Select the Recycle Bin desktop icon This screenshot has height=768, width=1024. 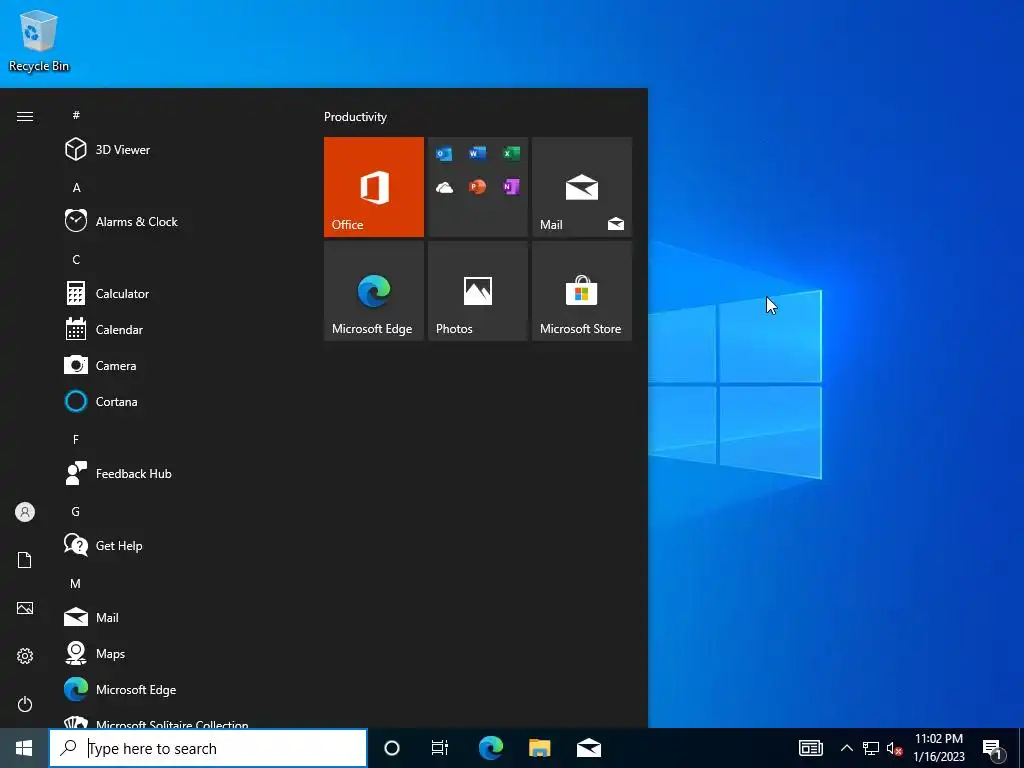(x=39, y=40)
